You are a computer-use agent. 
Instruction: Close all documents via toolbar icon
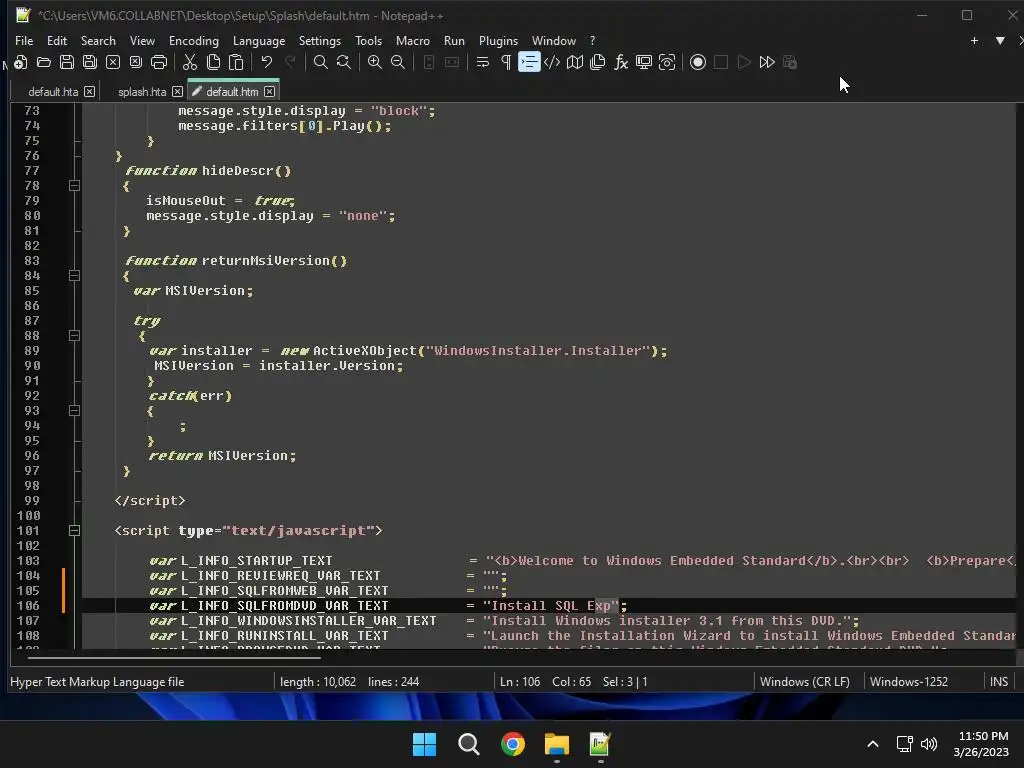[136, 62]
